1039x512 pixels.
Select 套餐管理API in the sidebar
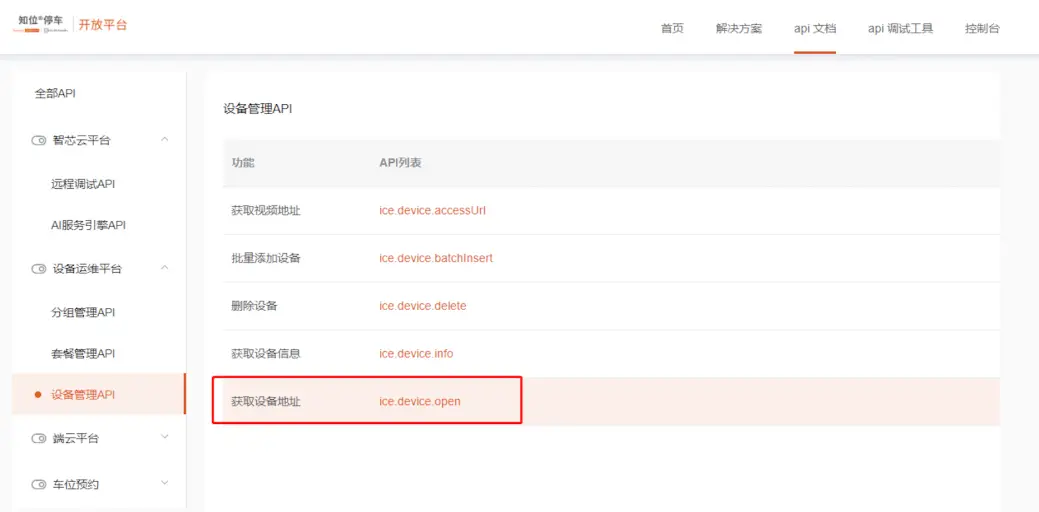(x=83, y=354)
